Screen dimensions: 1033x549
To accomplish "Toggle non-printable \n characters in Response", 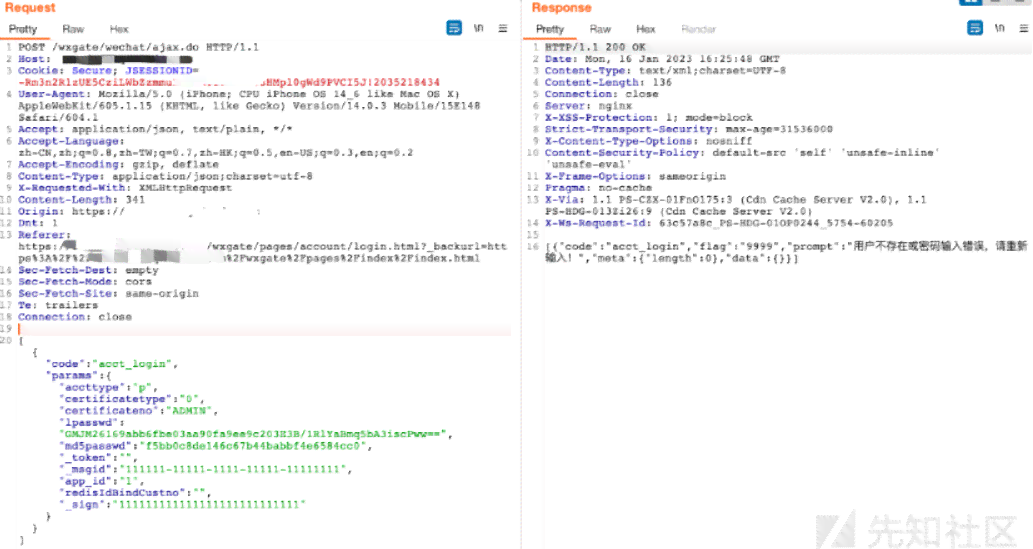I will [x=999, y=28].
